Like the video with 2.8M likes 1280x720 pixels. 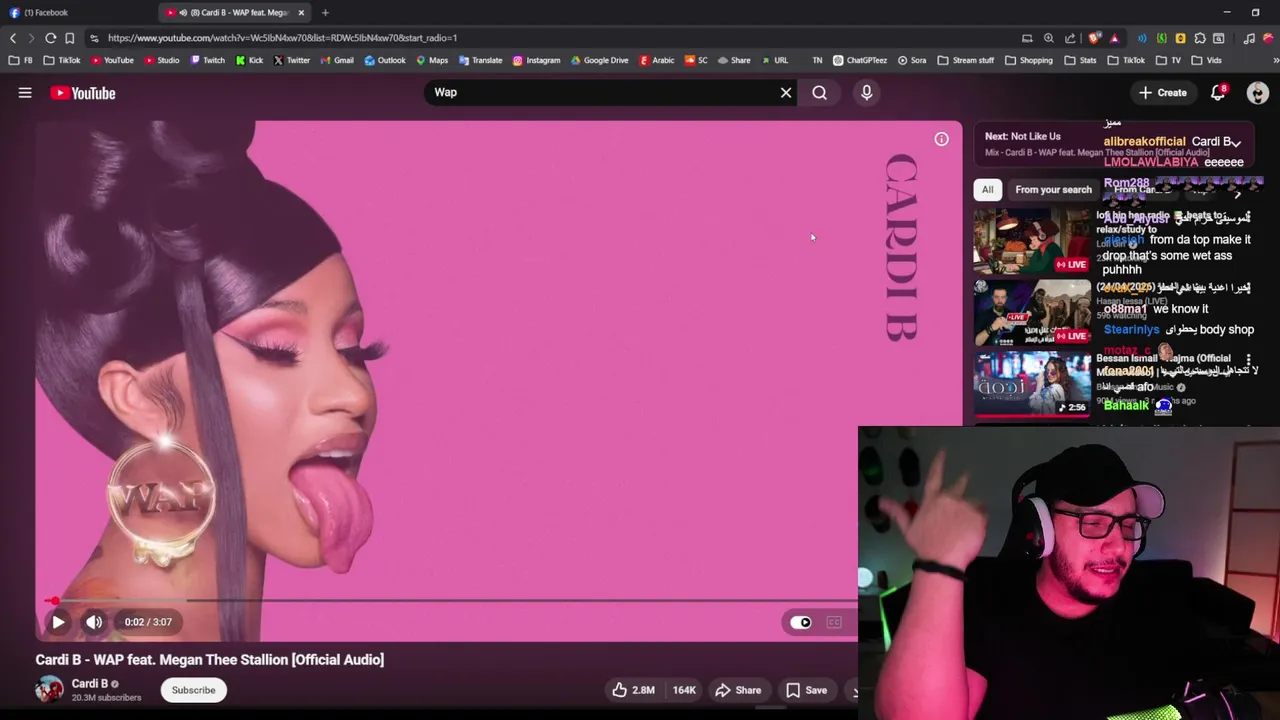pos(633,690)
